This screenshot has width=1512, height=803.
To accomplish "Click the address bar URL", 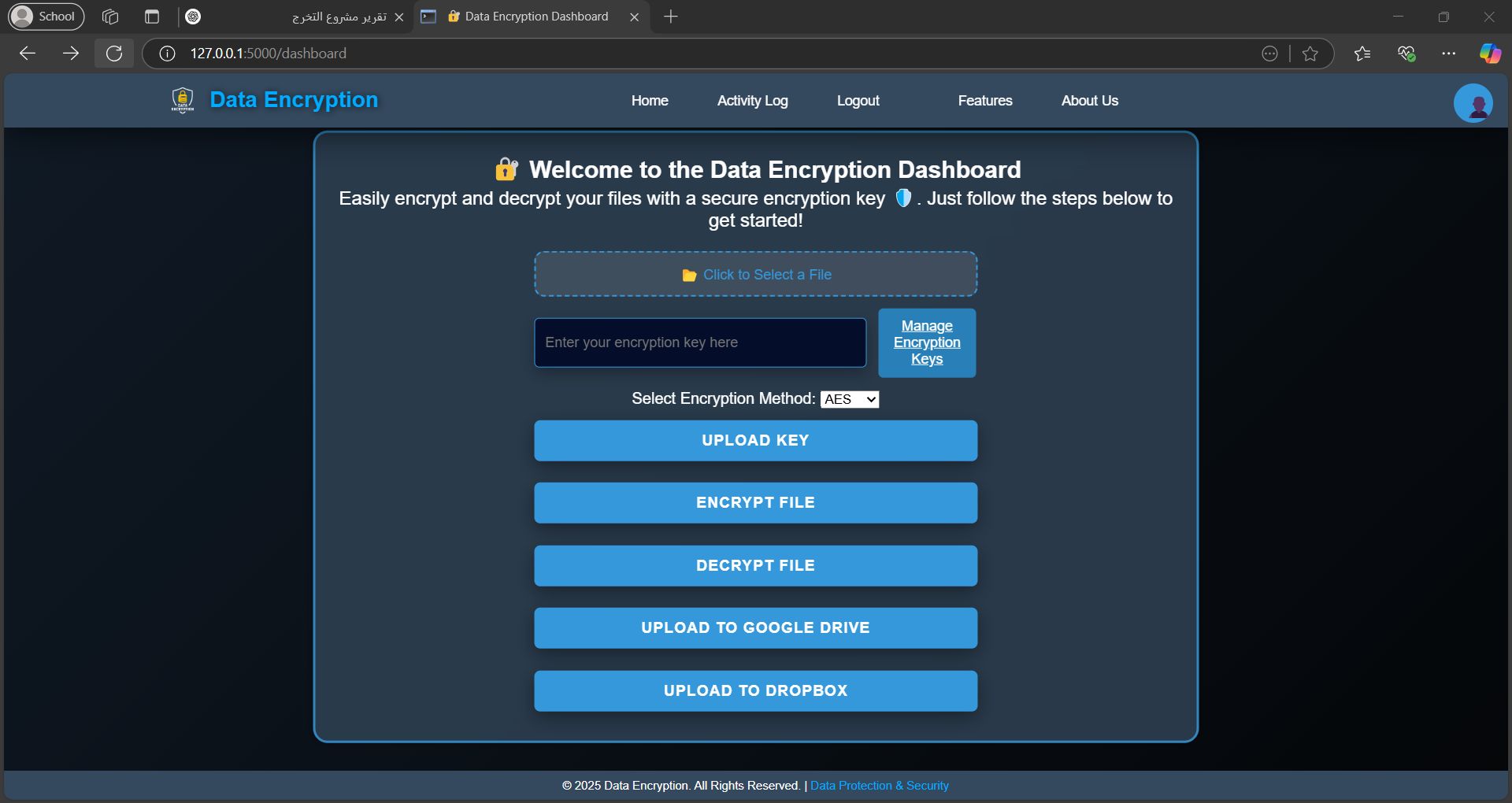I will click(x=268, y=54).
